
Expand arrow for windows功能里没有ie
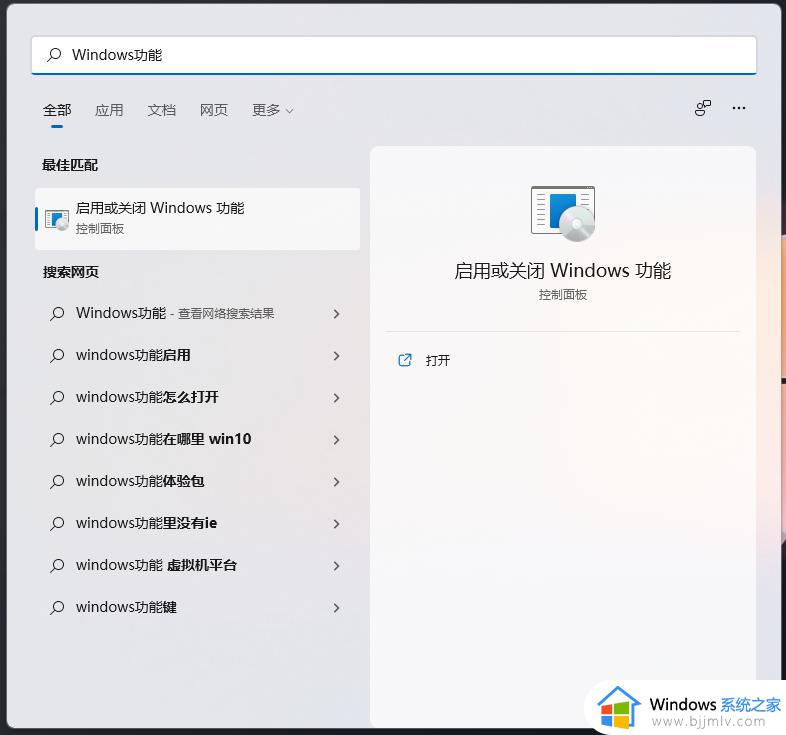336,524
